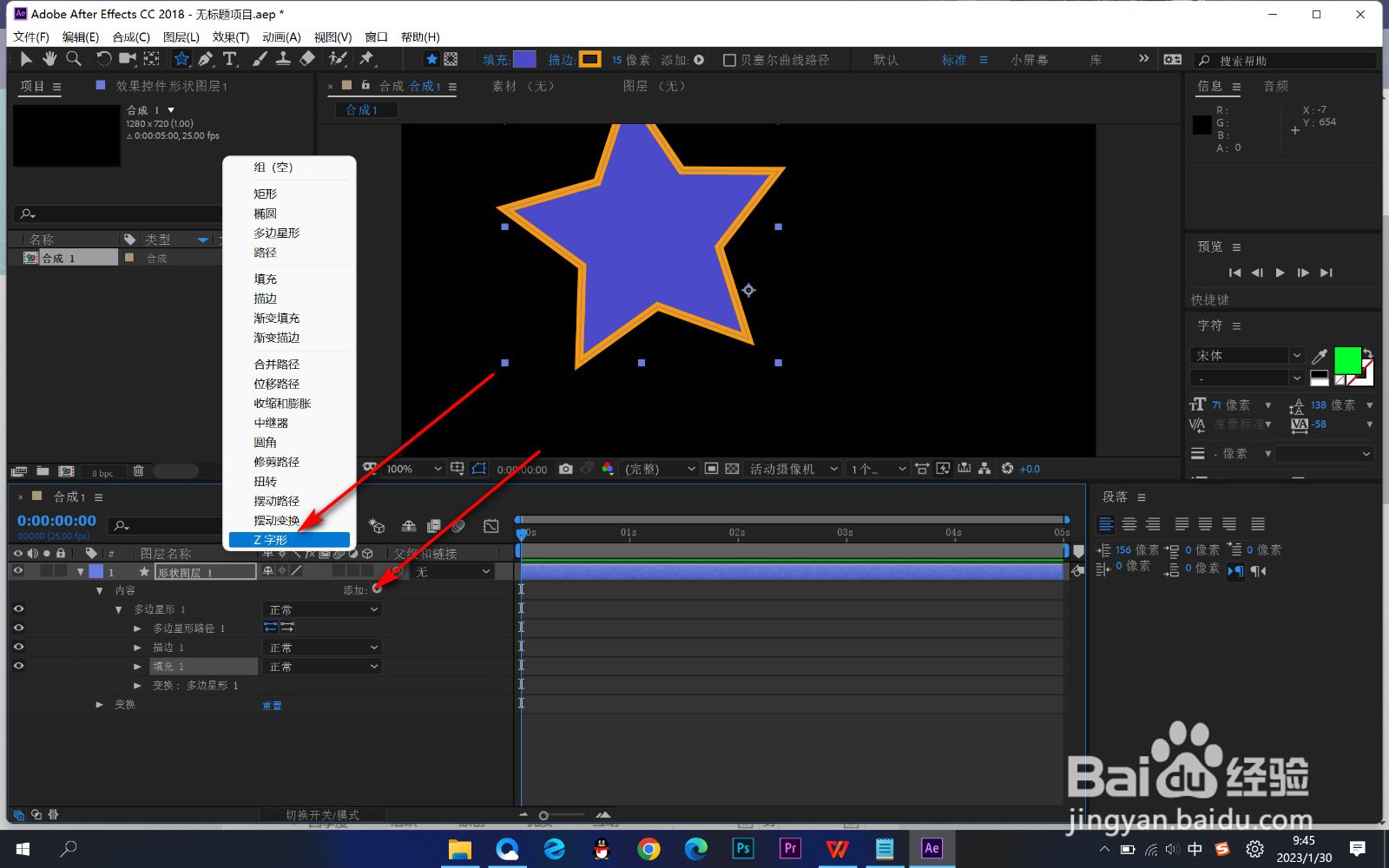This screenshot has height=868, width=1389.
Task: Toggle visibility of 形状图层 1 layer
Action: 18,571
